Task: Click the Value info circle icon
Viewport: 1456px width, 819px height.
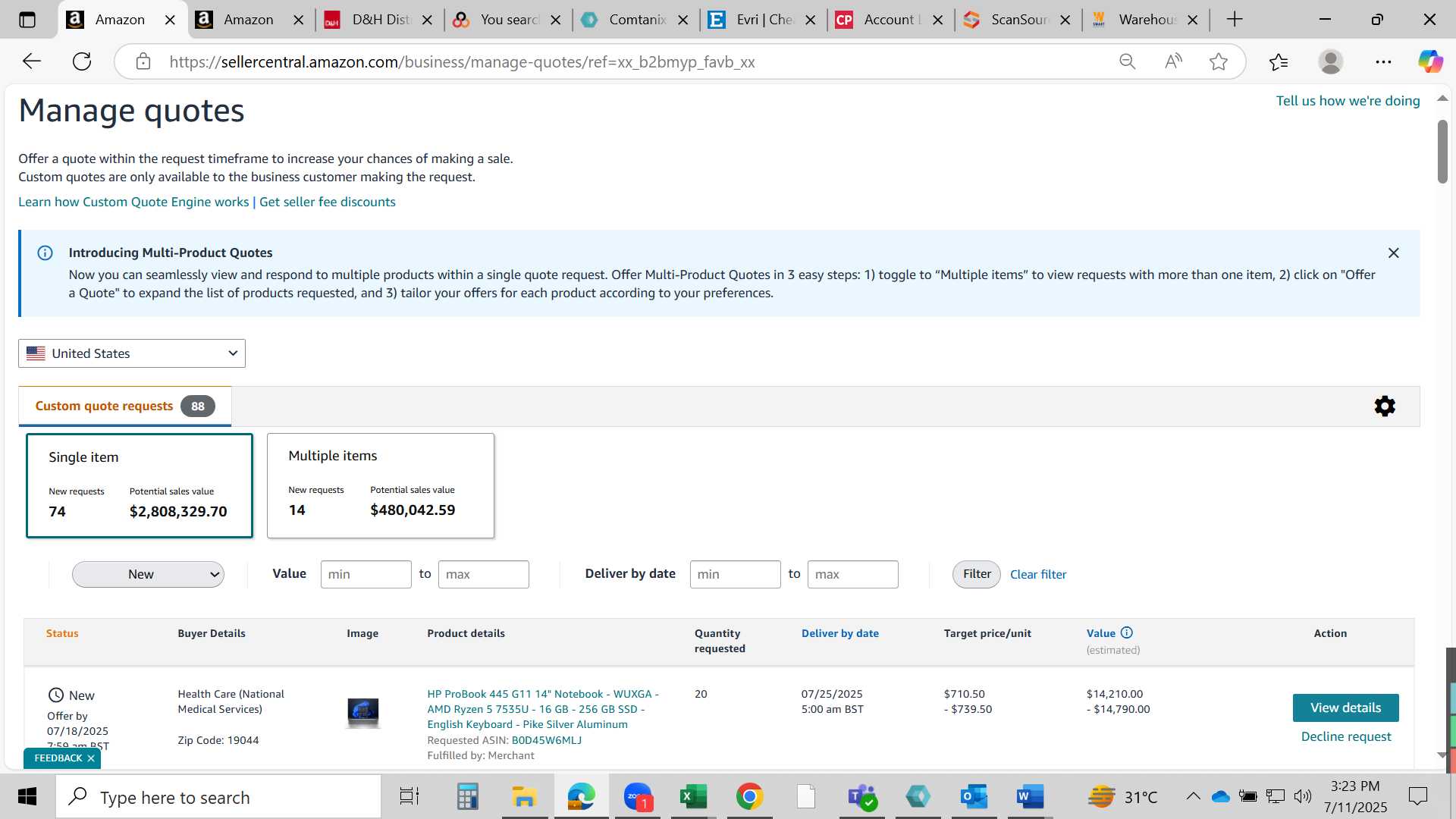Action: pos(1127,632)
